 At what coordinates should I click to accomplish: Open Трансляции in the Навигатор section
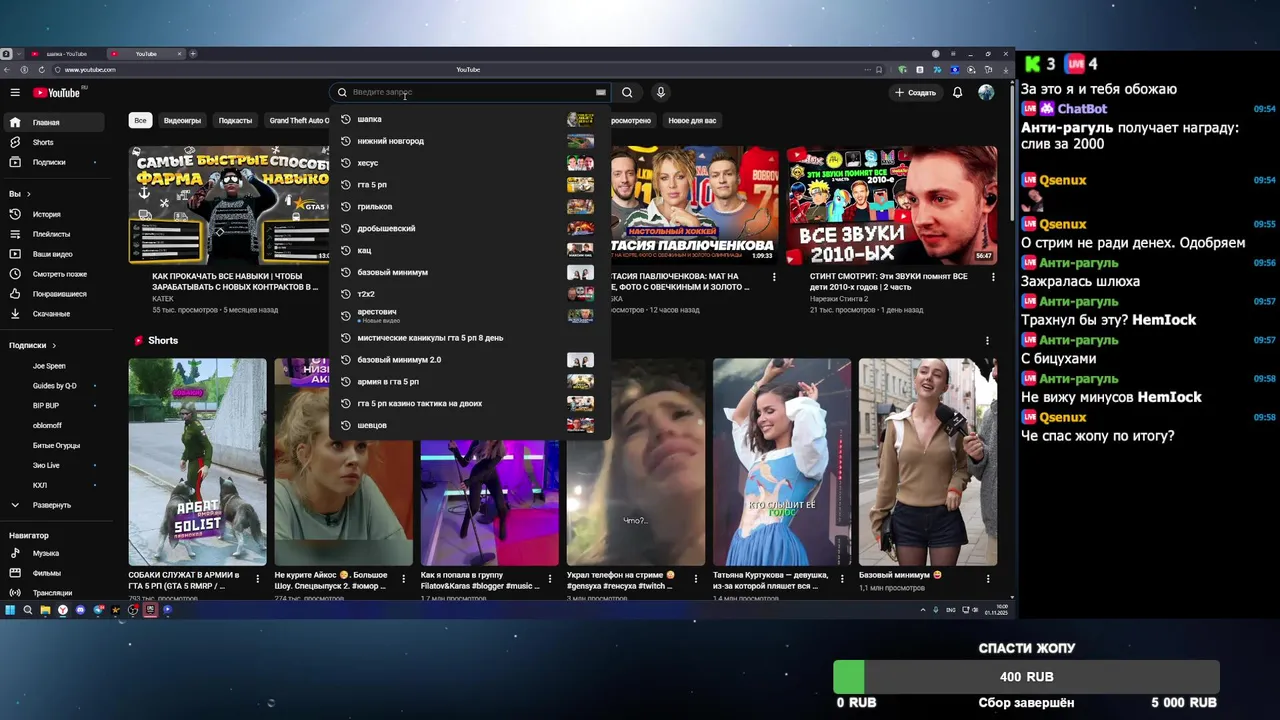coord(55,593)
